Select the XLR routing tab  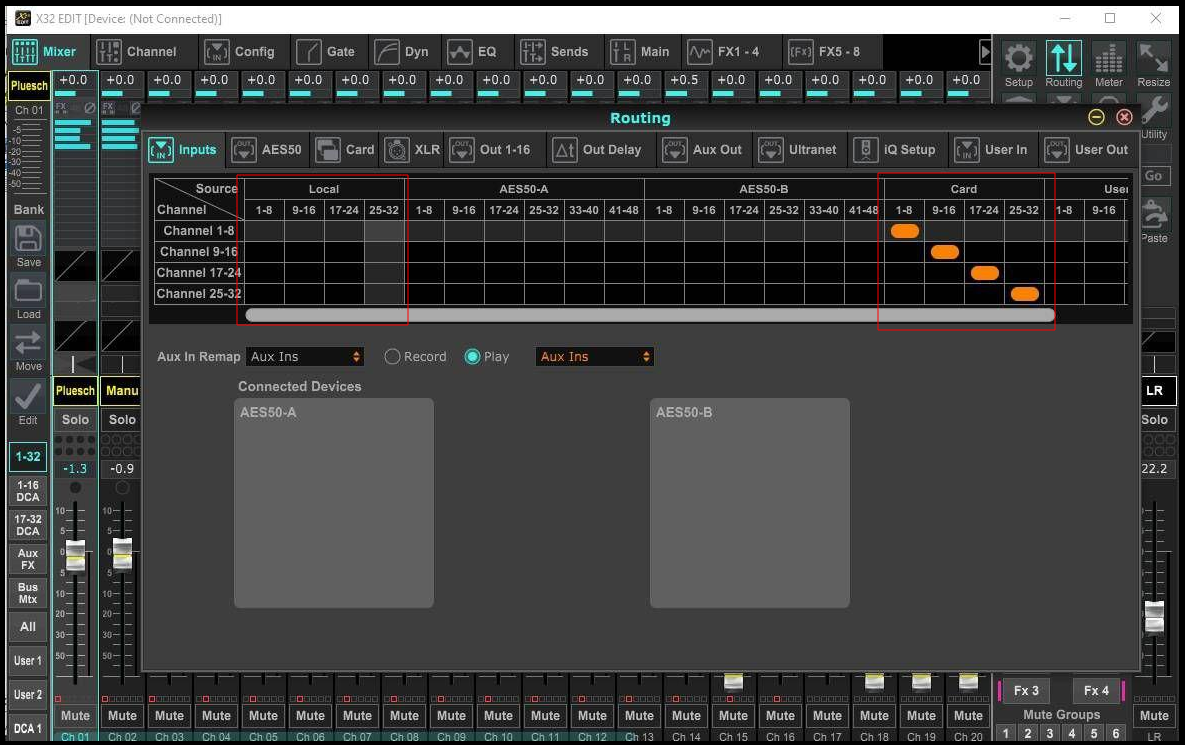pos(413,150)
